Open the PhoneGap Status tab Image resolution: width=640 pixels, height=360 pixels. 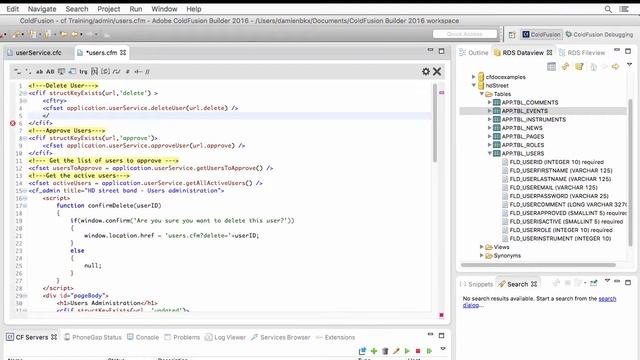coord(93,337)
